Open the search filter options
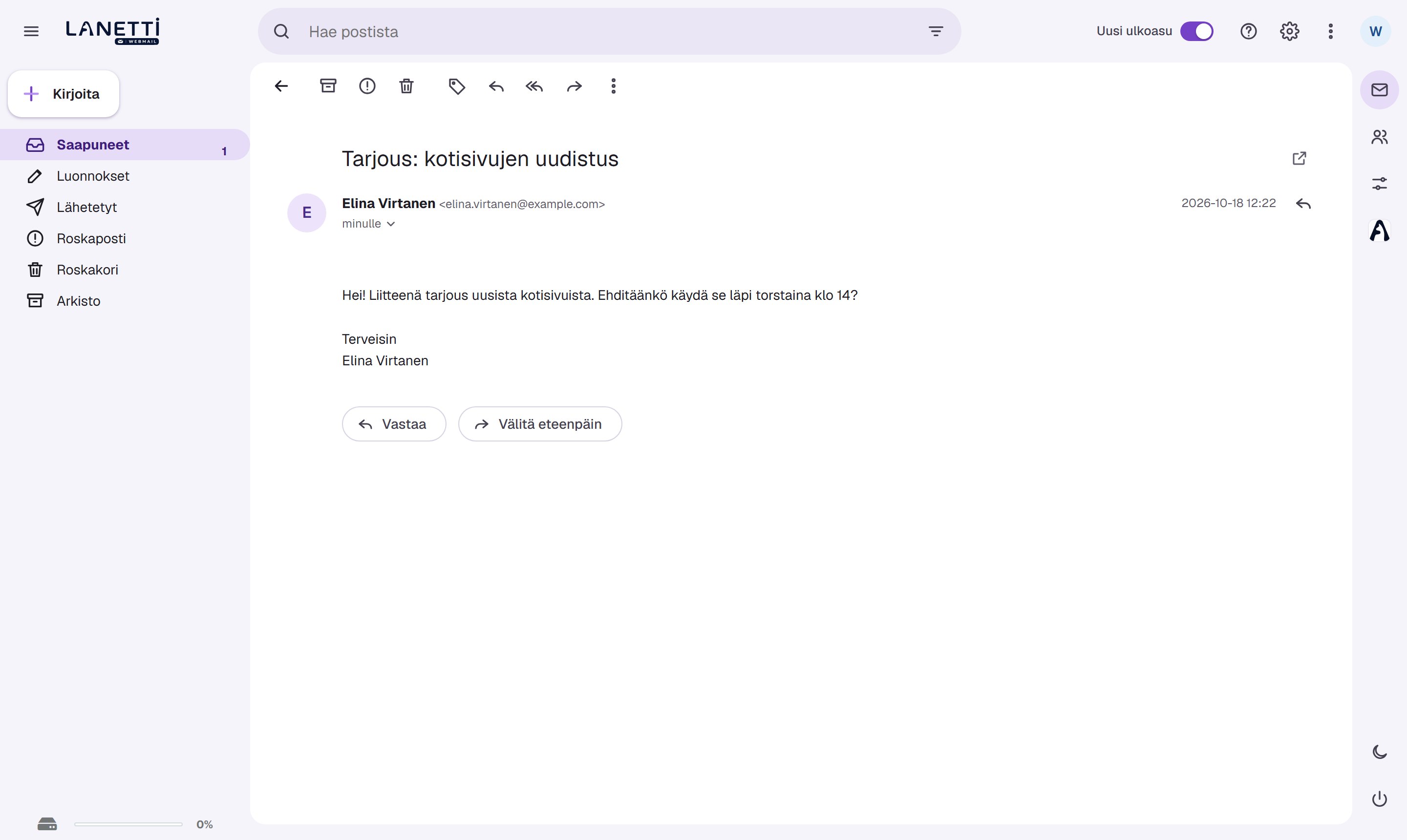Image resolution: width=1407 pixels, height=840 pixels. [936, 31]
